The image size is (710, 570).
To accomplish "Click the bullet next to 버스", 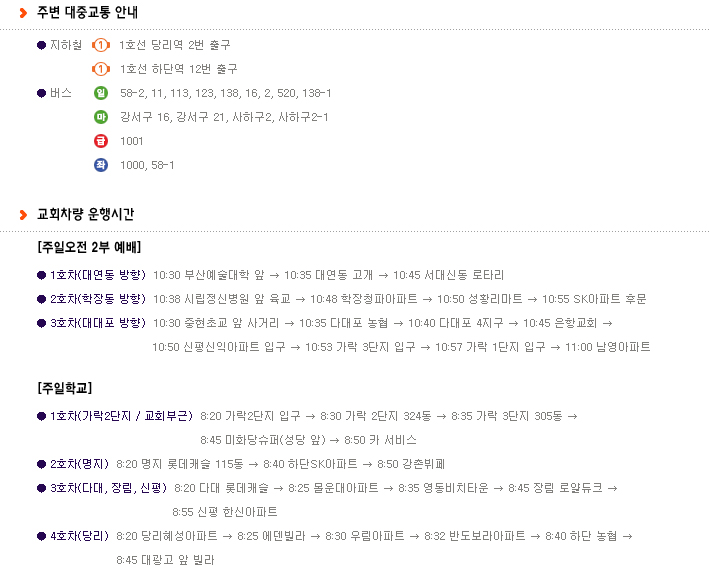I will pos(41,93).
